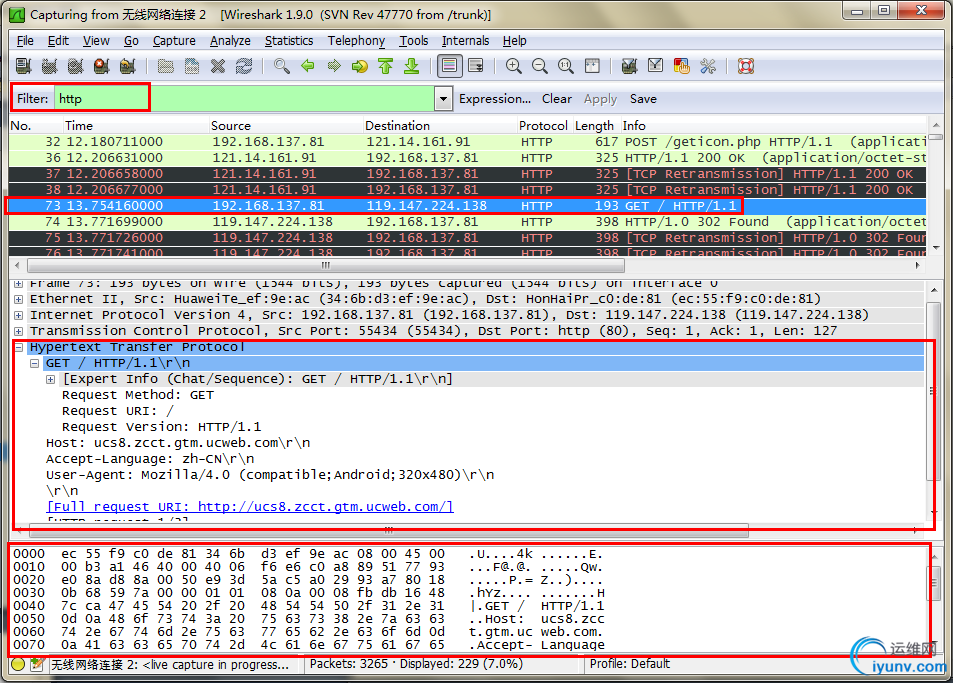The image size is (953, 683).
Task: Go forward in packet history
Action: click(x=334, y=66)
